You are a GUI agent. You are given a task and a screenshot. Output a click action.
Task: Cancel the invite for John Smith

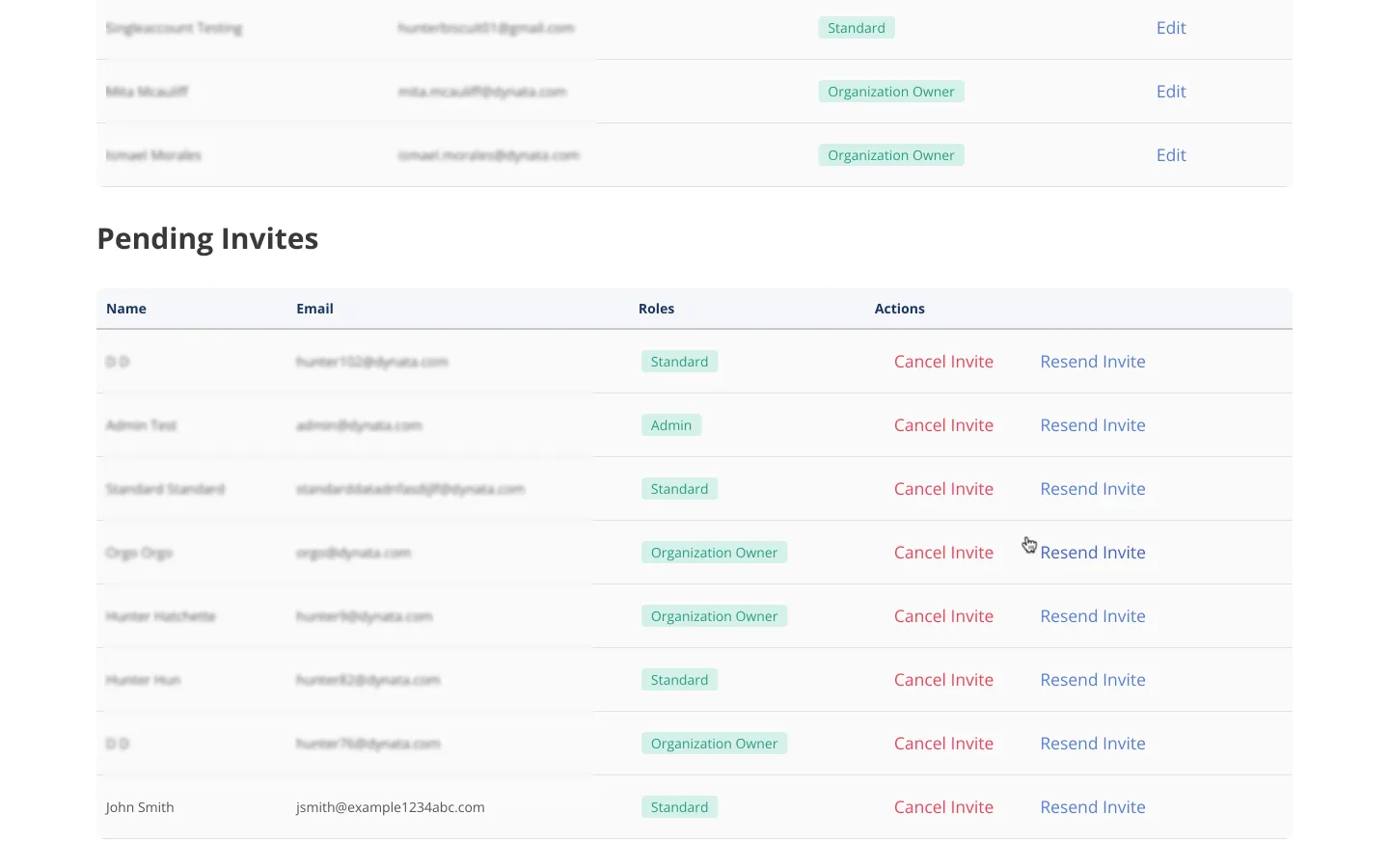click(942, 807)
